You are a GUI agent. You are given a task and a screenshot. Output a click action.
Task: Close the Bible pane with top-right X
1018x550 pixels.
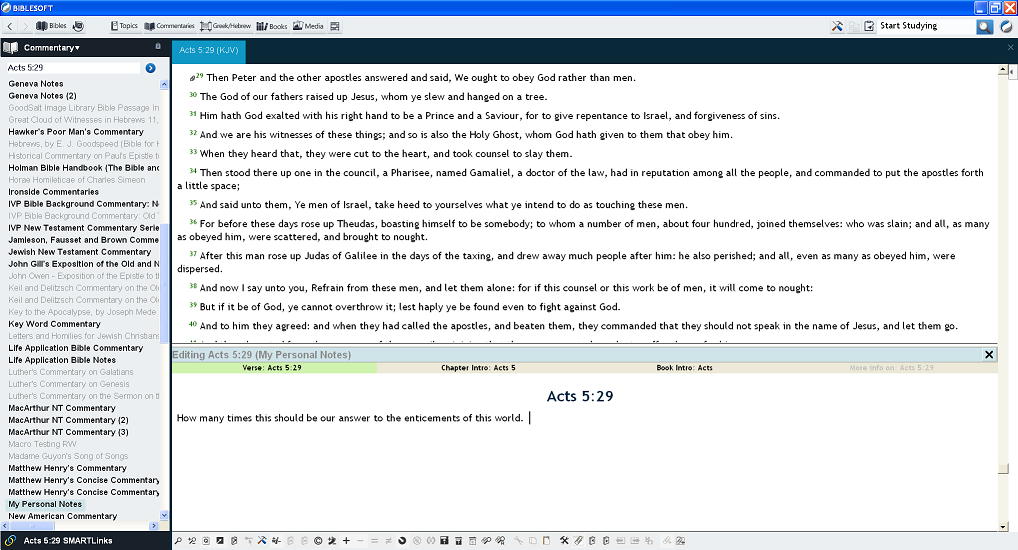(1010, 47)
